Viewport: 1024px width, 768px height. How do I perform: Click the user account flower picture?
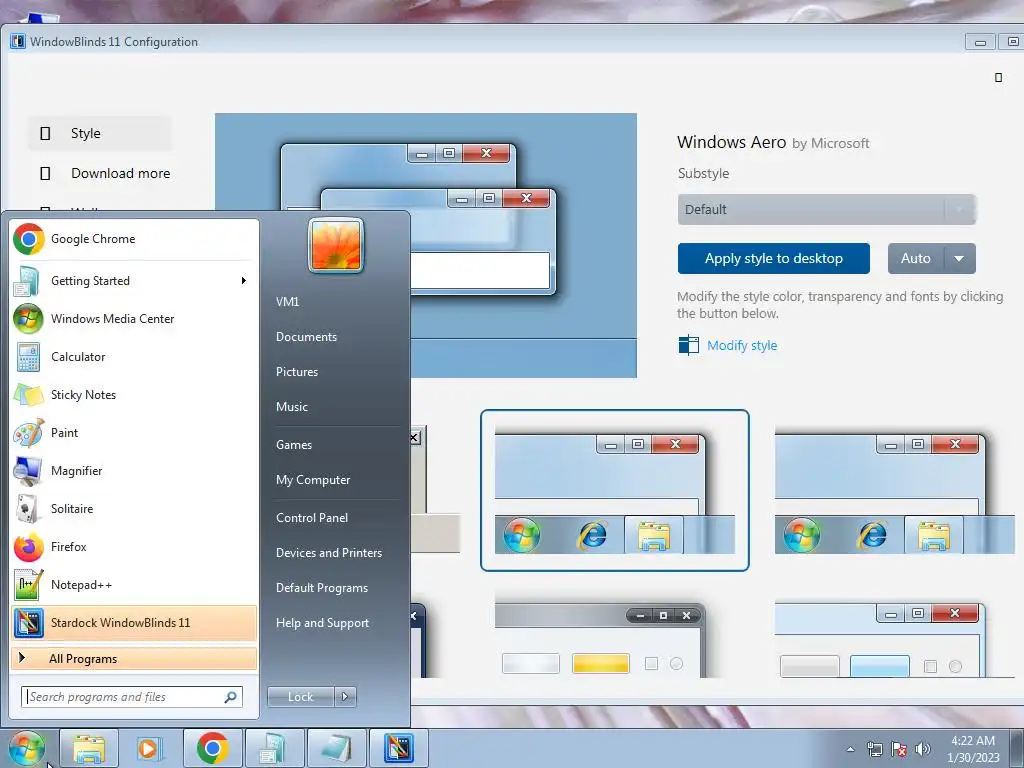coord(336,245)
